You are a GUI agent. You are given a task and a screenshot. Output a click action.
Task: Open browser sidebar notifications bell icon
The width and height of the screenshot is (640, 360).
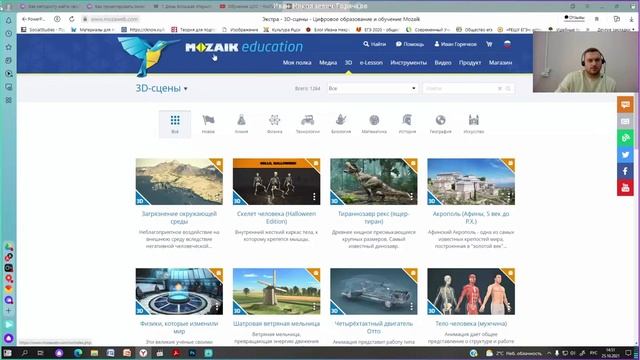tap(9, 20)
